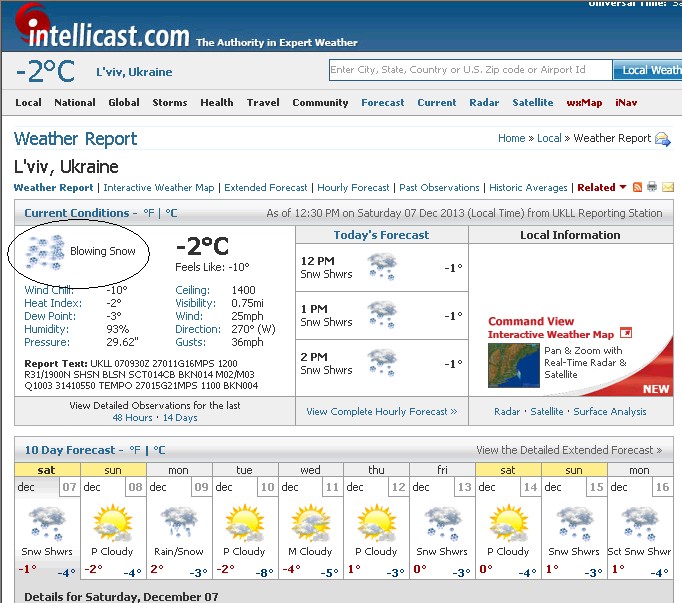Click the Command View popup icon
This screenshot has width=682, height=603.
(626, 333)
